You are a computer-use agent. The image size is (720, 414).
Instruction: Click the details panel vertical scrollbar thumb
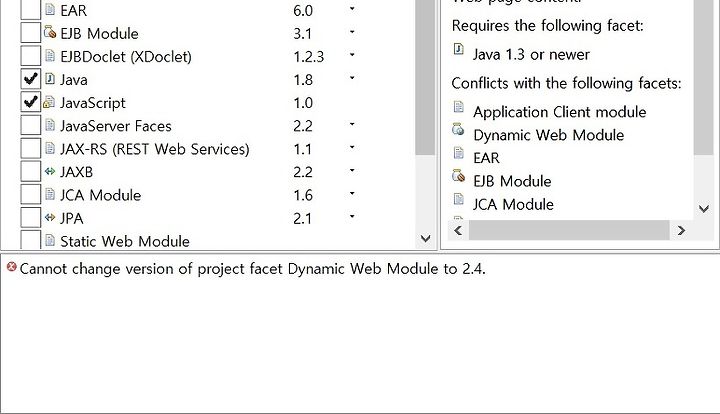pos(703,77)
